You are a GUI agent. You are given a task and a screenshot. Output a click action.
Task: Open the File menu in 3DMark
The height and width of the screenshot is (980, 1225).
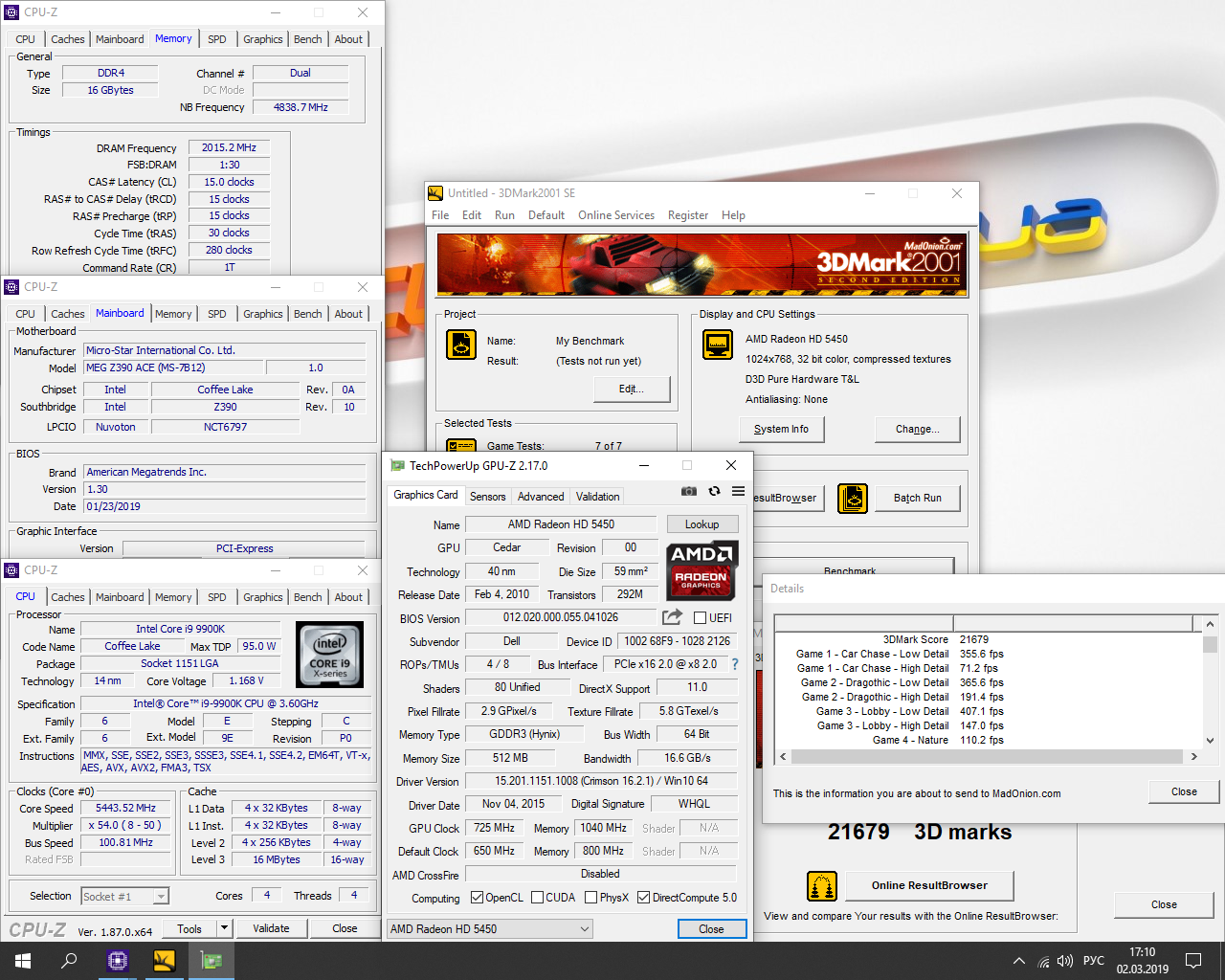tap(440, 215)
